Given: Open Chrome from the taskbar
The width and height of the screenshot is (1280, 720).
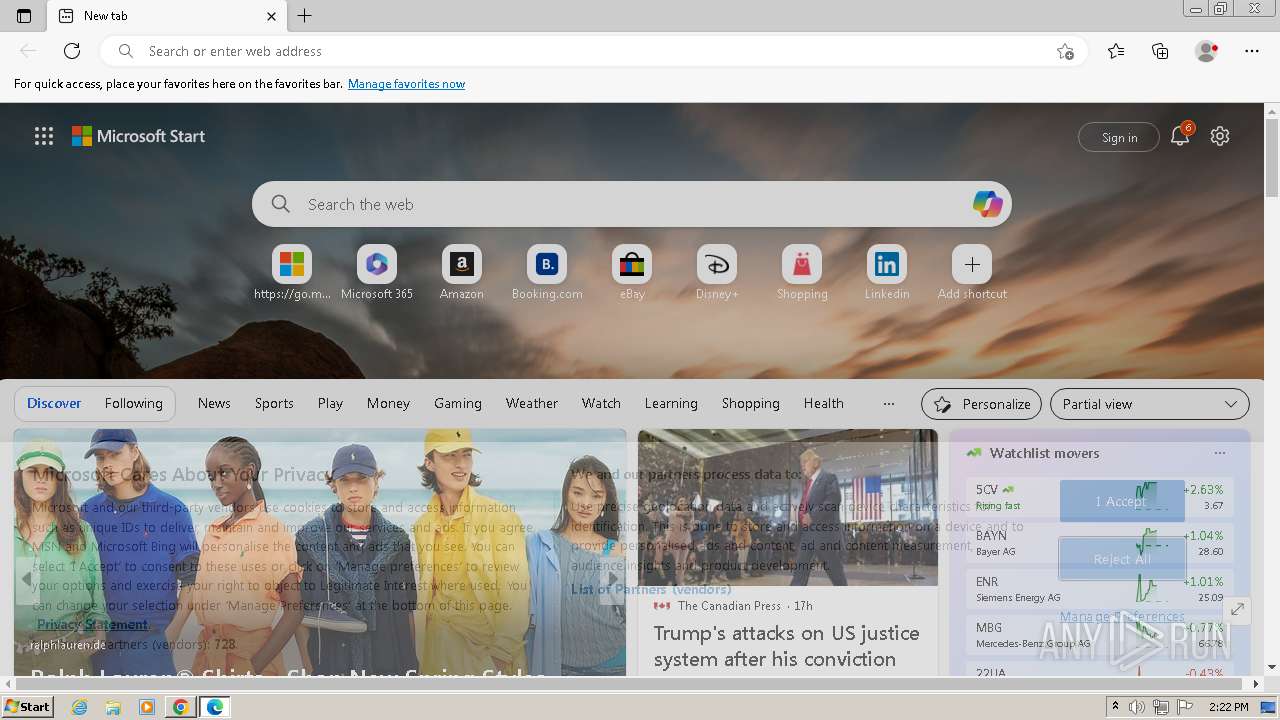Looking at the screenshot, I should click(x=180, y=707).
